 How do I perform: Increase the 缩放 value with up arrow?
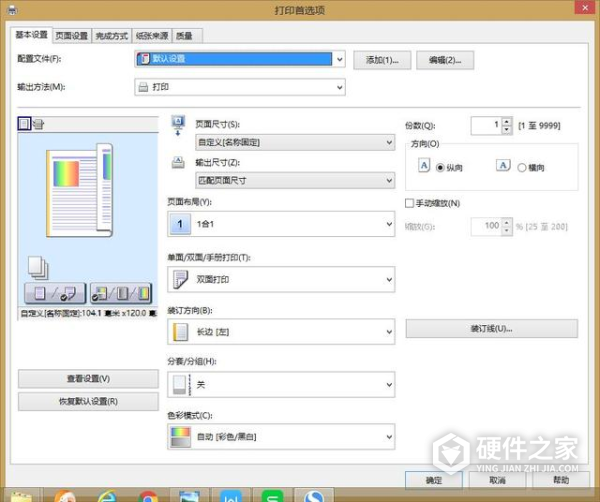point(507,223)
